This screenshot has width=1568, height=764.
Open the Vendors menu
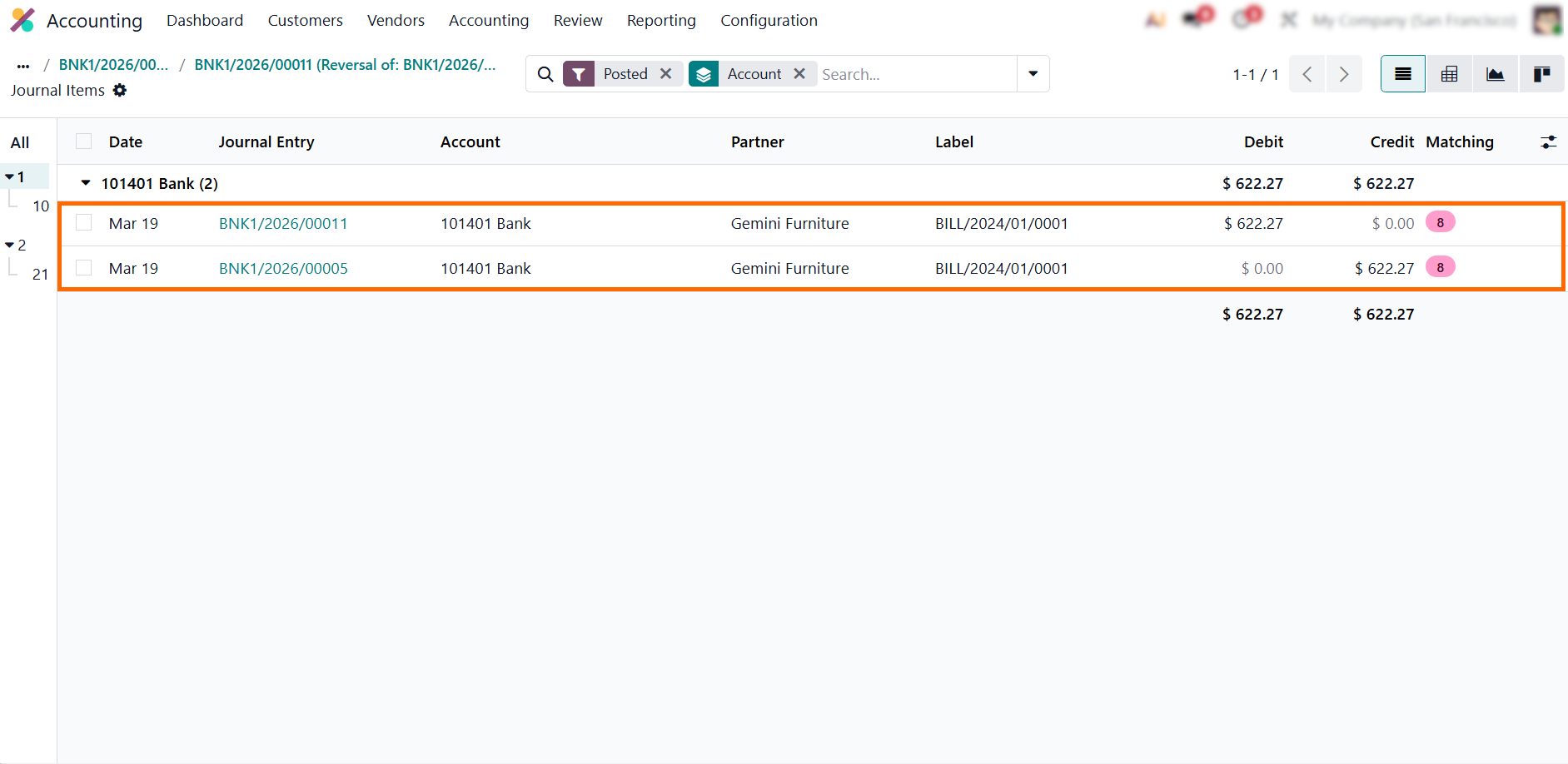pos(396,21)
